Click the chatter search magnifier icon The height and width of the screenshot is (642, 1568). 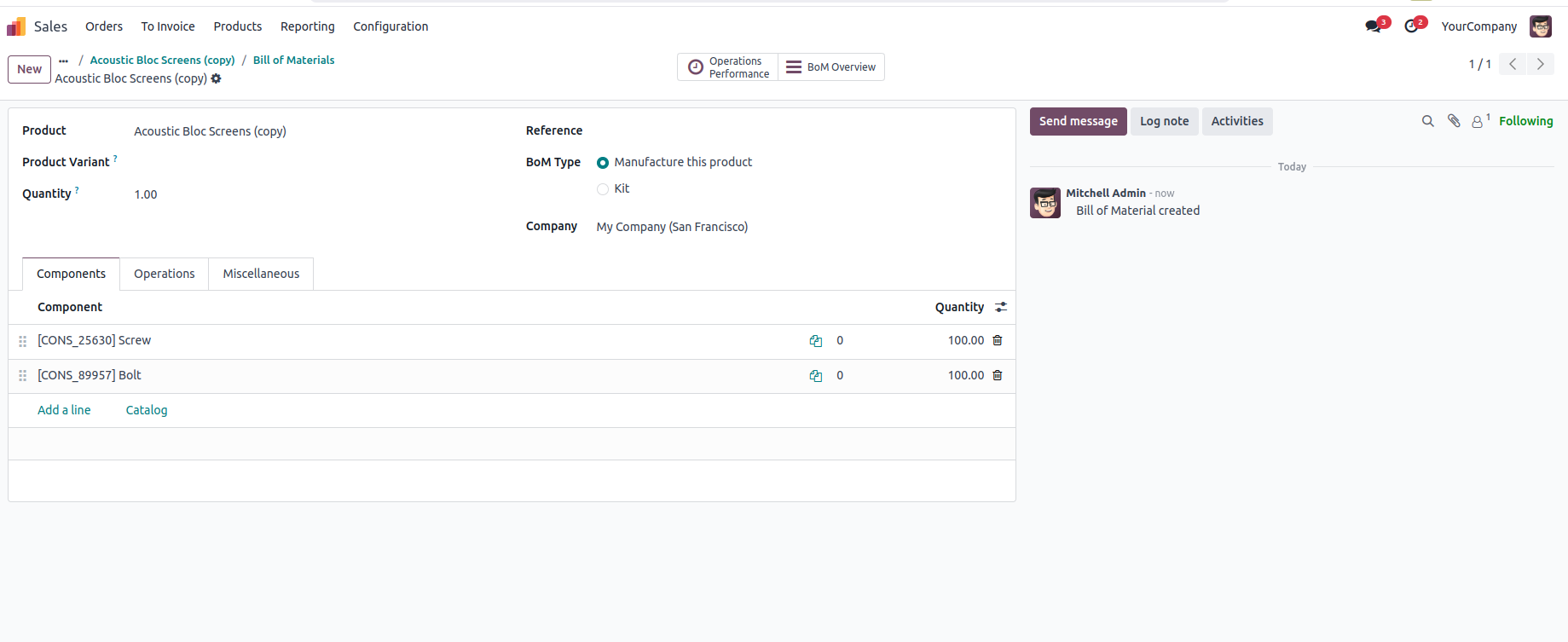1427,121
